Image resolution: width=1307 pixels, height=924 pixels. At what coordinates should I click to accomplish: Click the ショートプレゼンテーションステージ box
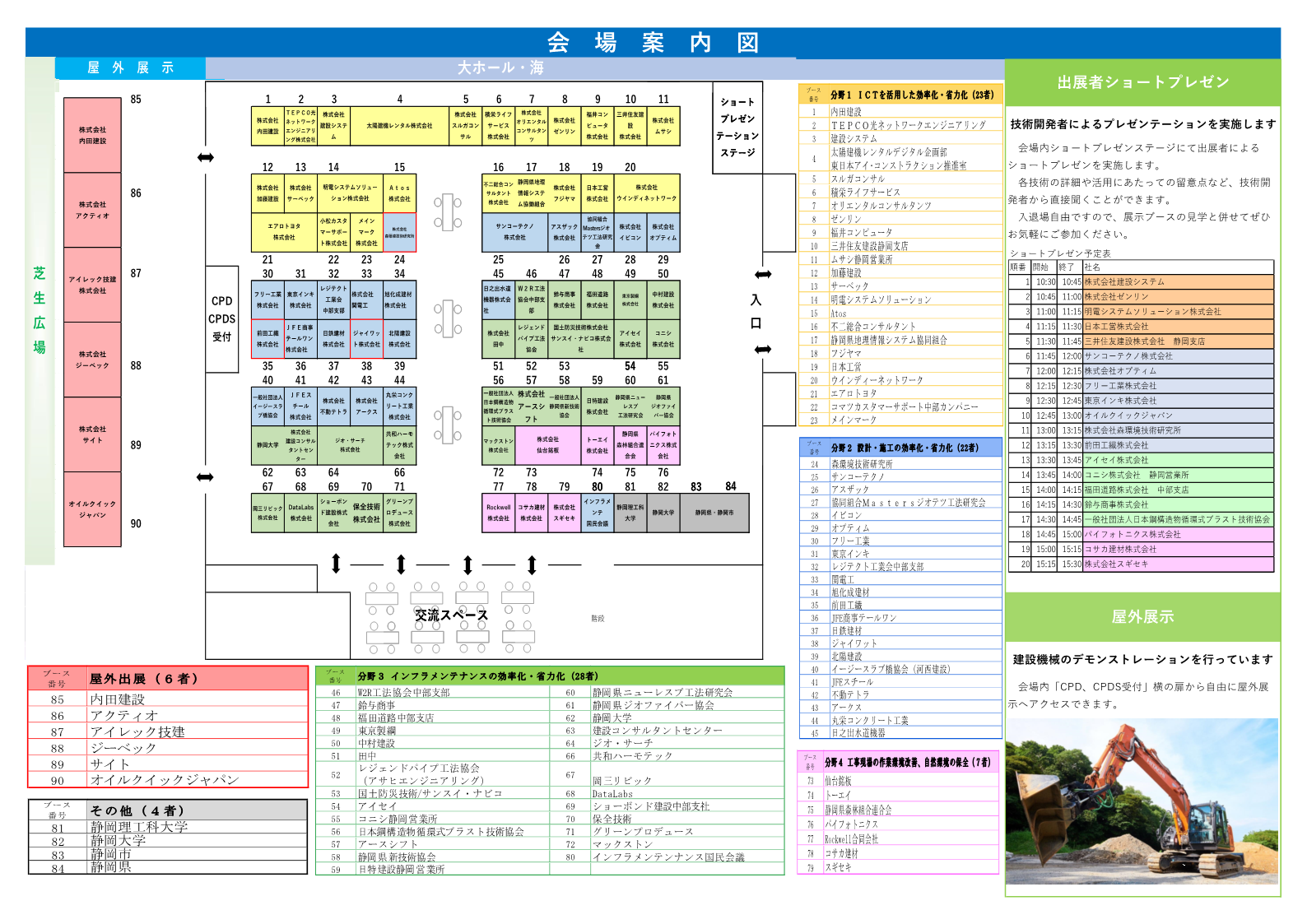pos(737,128)
